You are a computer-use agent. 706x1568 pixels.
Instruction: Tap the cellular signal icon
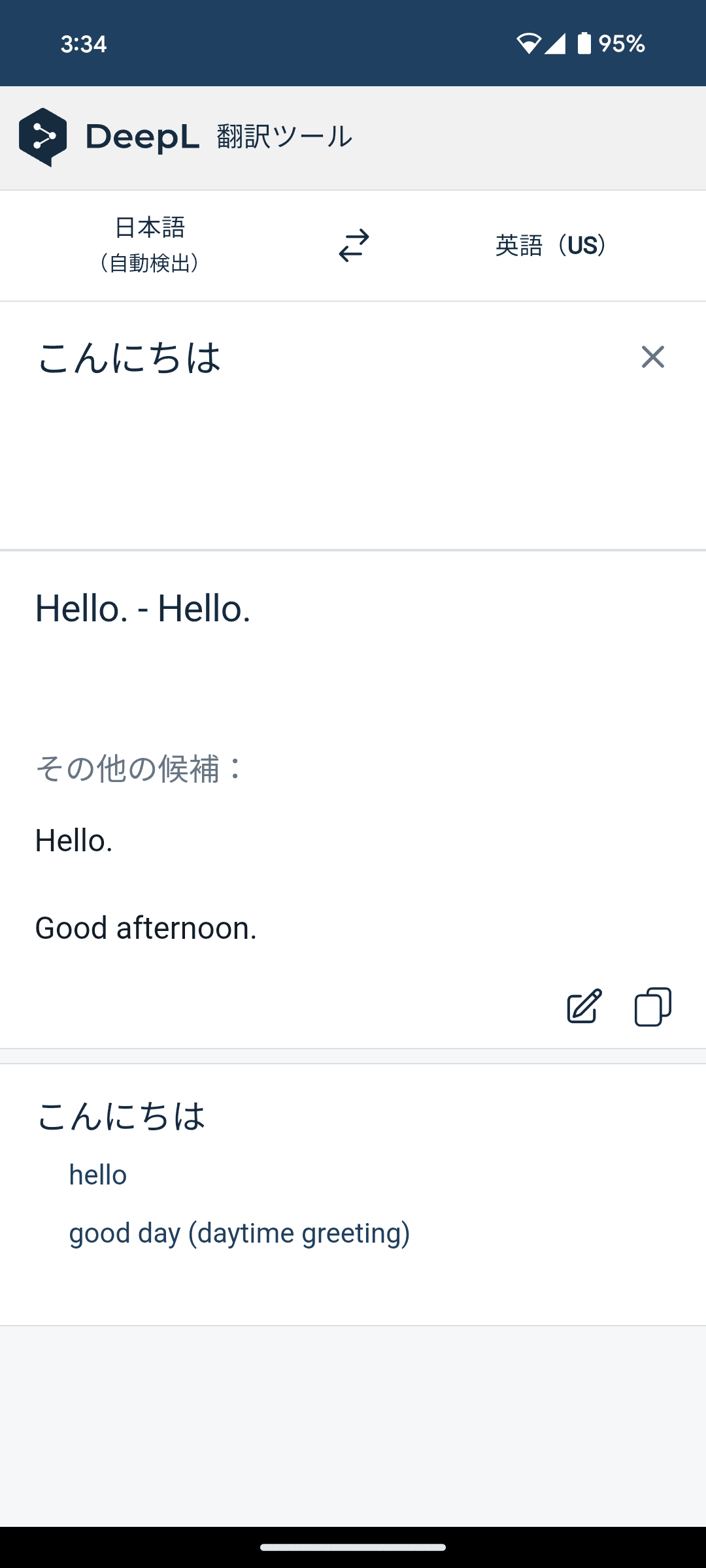point(556,44)
